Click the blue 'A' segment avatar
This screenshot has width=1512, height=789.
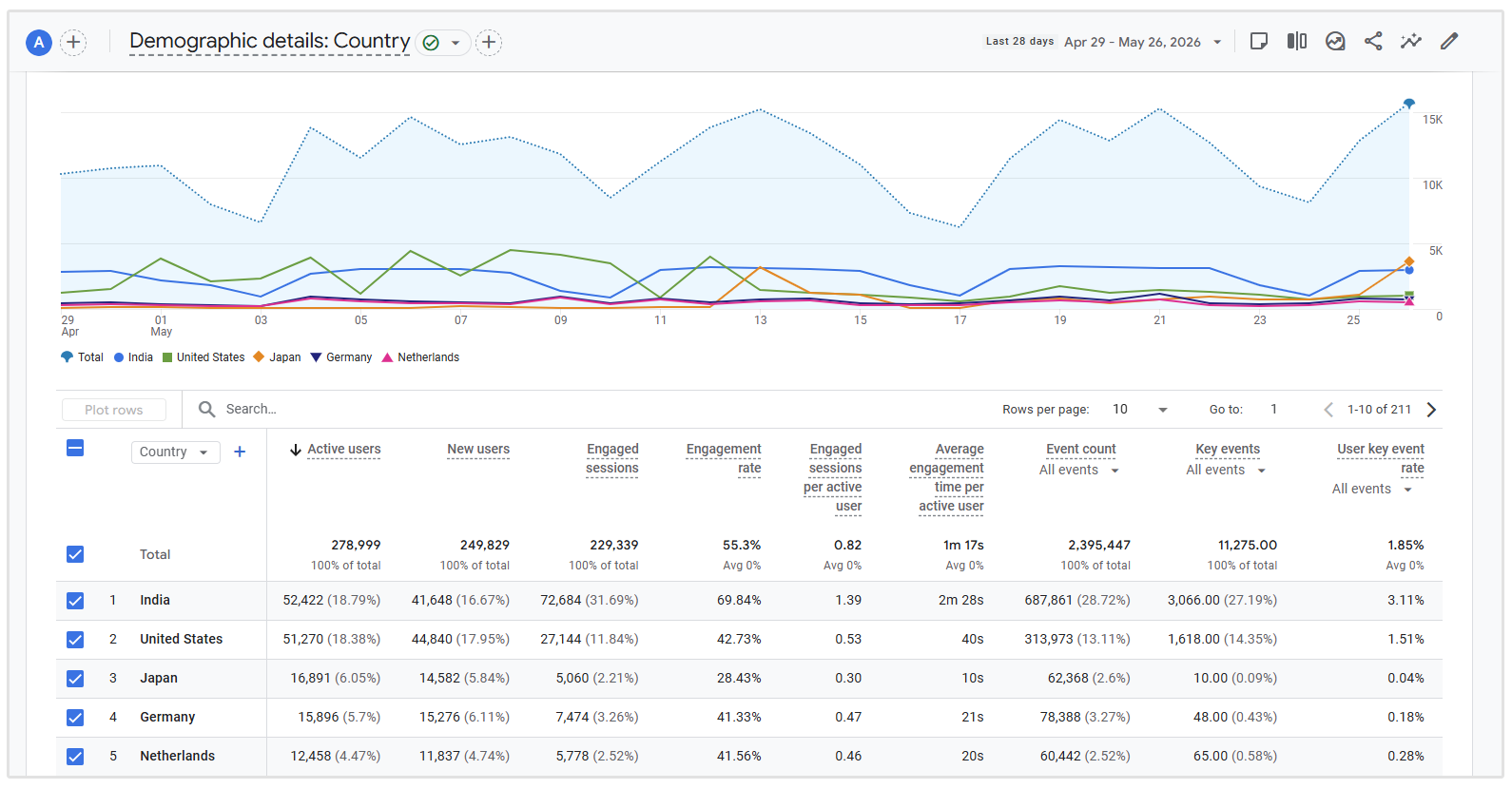tap(39, 42)
